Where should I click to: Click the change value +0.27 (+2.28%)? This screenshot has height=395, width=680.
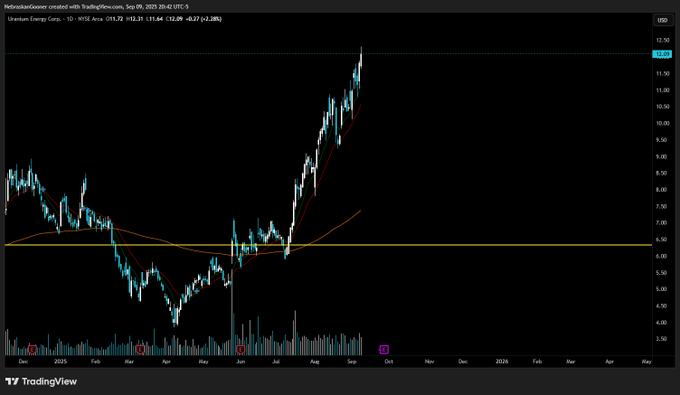click(204, 19)
